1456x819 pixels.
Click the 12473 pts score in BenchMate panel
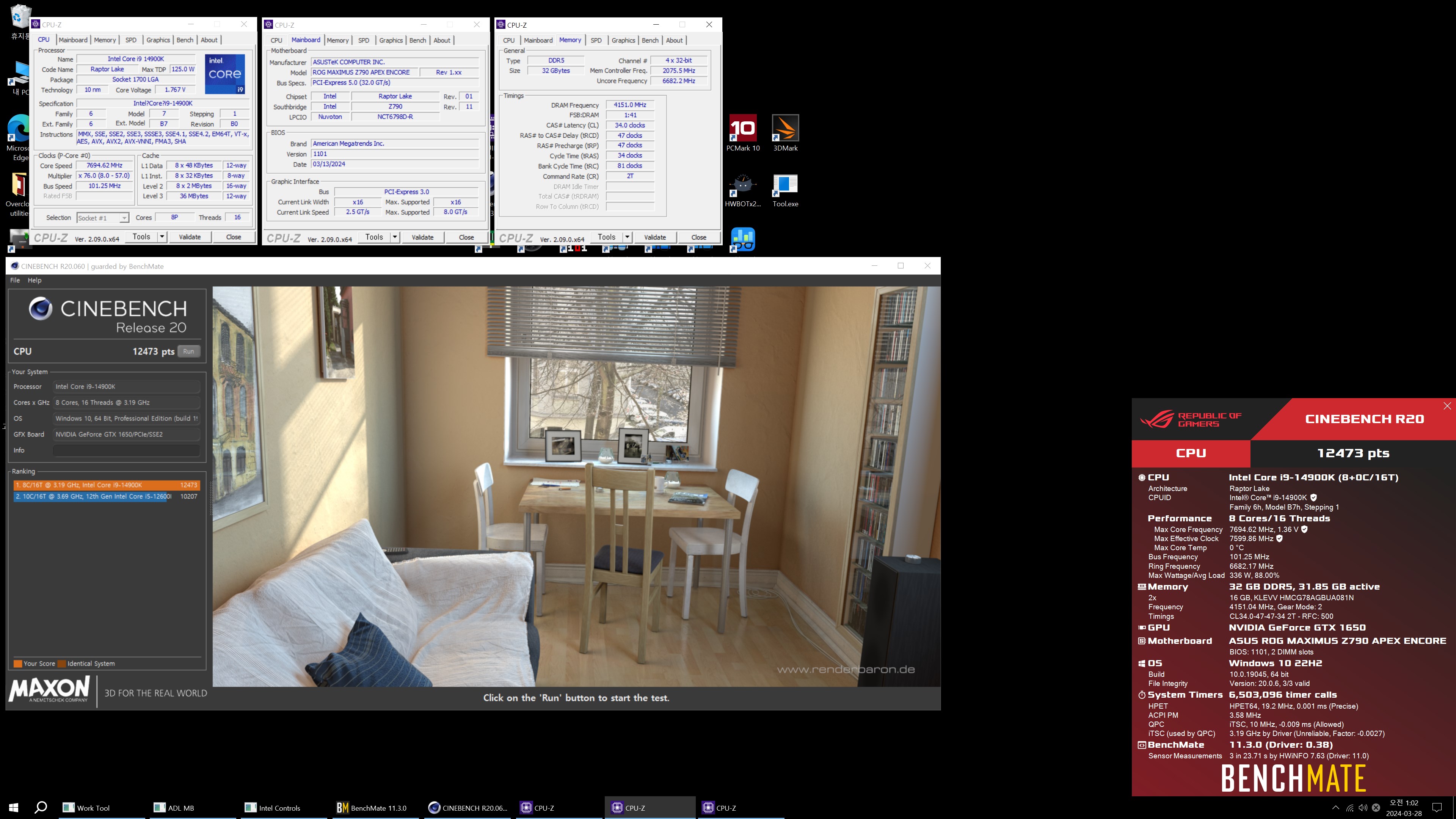pos(1353,453)
